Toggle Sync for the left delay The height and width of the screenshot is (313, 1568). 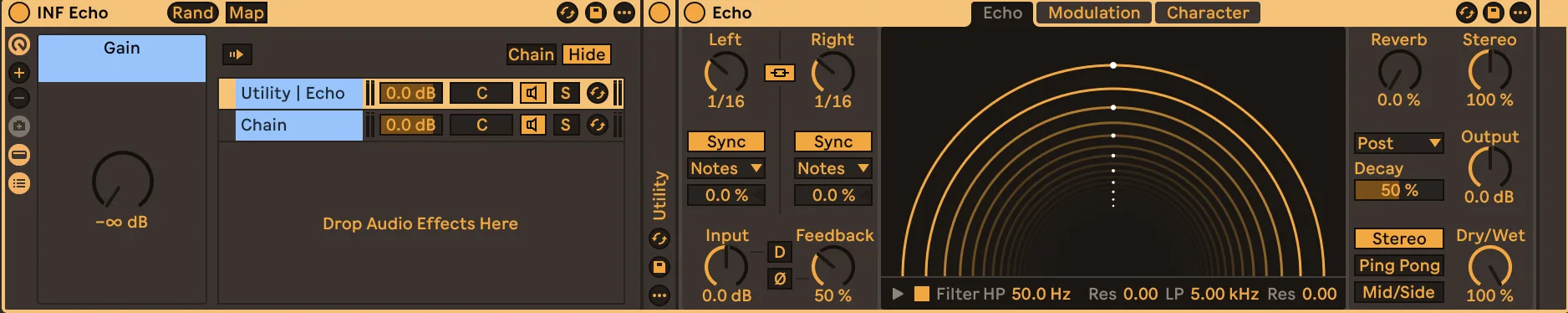click(x=725, y=141)
